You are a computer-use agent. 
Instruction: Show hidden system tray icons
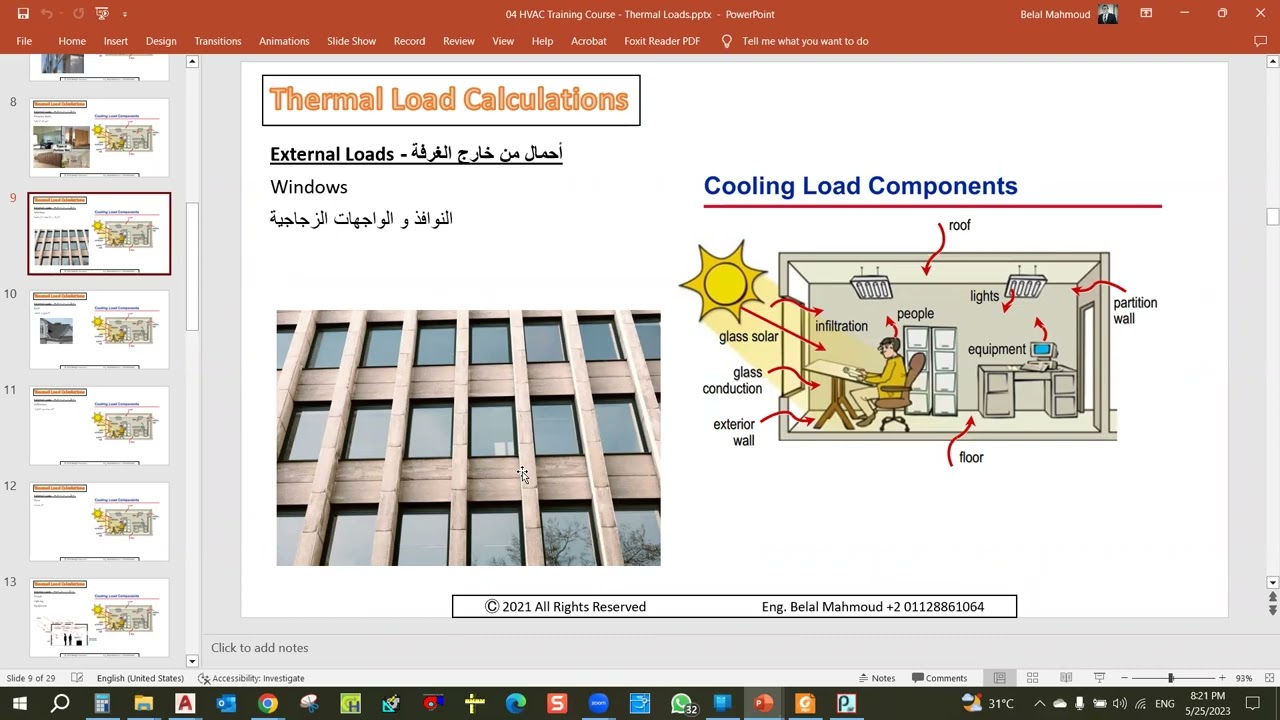[x=1040, y=704]
